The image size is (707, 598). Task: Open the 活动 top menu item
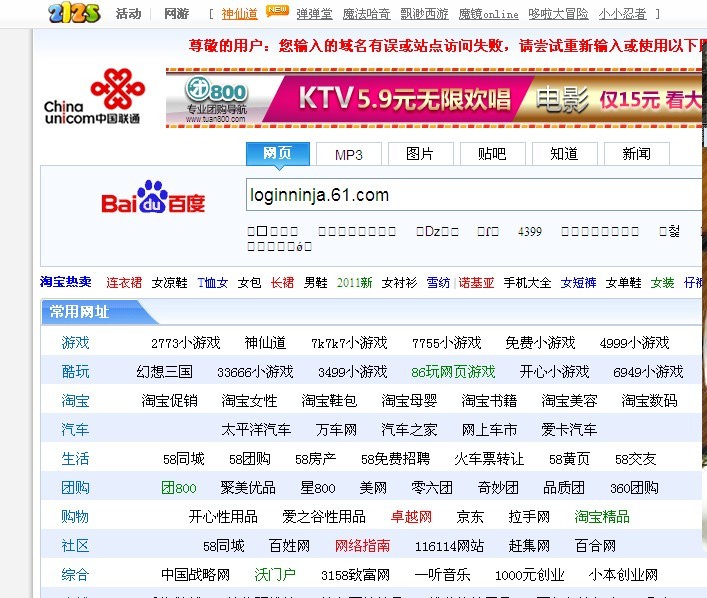click(129, 14)
